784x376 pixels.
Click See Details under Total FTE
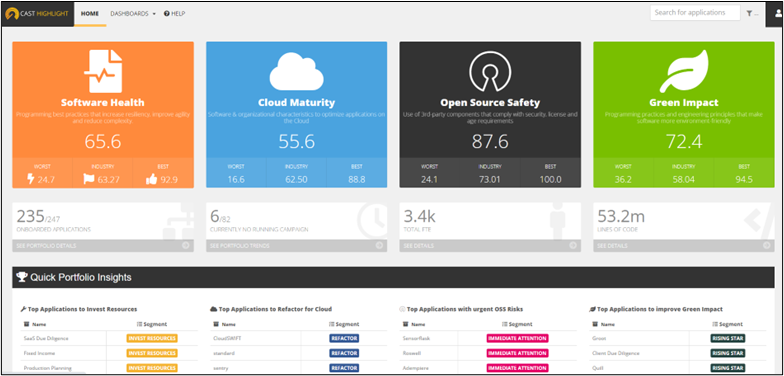tap(490, 246)
